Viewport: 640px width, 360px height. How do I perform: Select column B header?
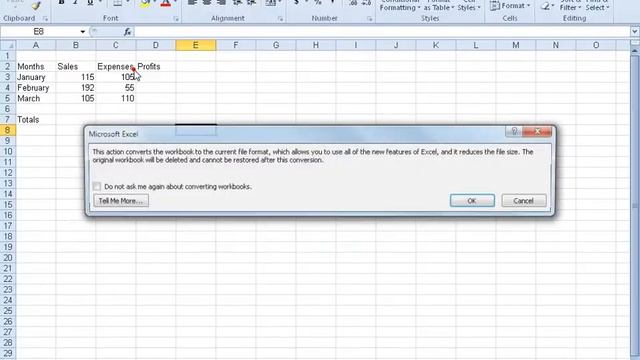[76, 45]
